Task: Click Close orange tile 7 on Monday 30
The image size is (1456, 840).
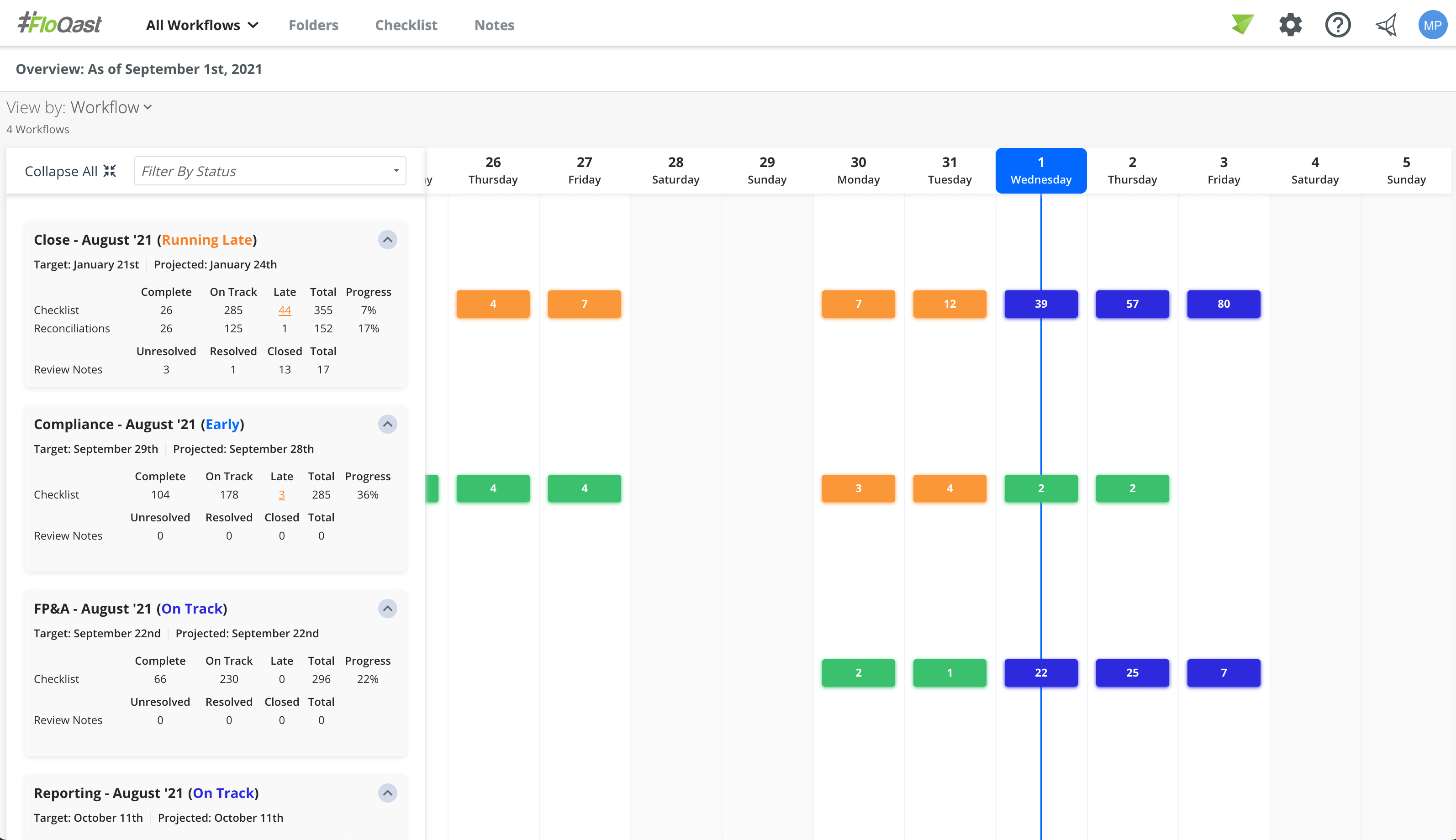Action: click(859, 304)
